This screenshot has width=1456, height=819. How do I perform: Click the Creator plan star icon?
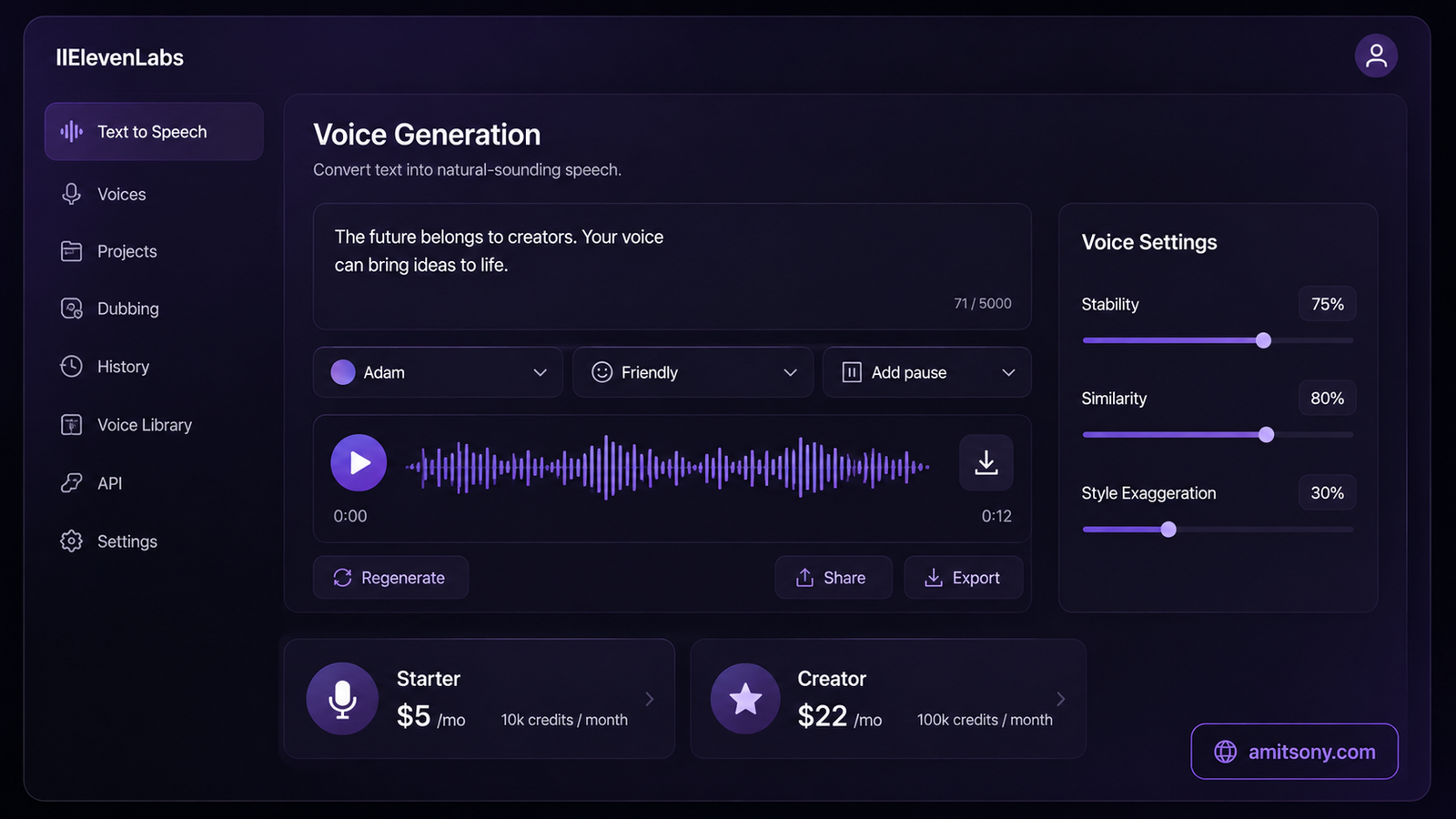tap(745, 699)
